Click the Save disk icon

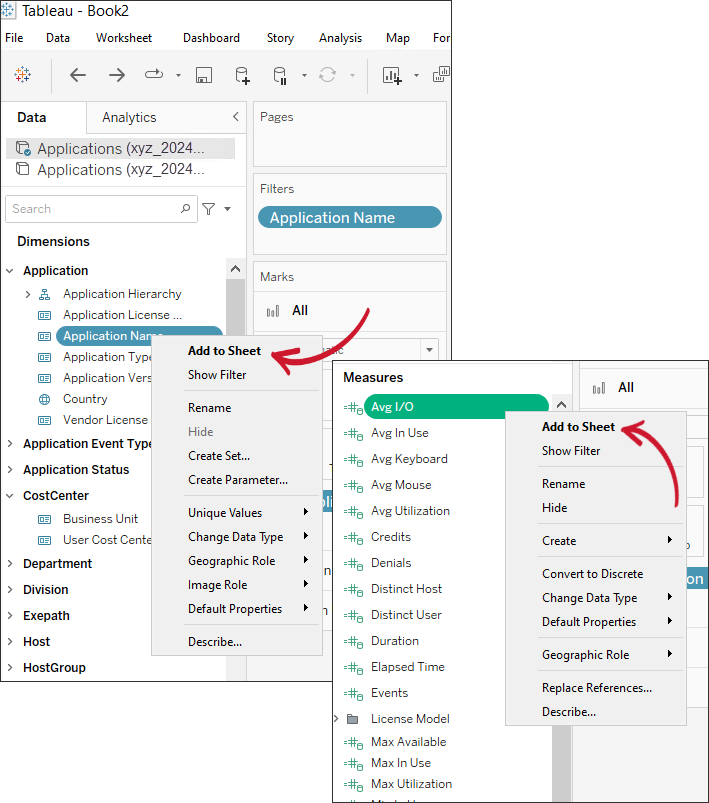coord(204,75)
